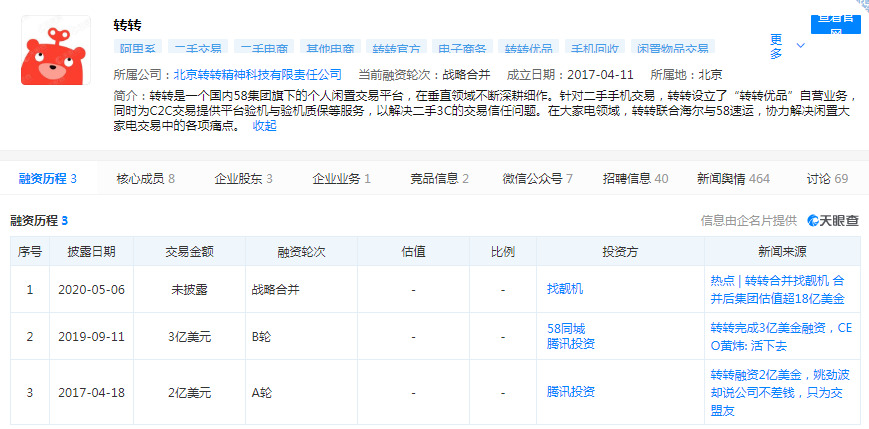Switch to the 讨论 tab
The height and width of the screenshot is (429, 869).
click(x=827, y=178)
